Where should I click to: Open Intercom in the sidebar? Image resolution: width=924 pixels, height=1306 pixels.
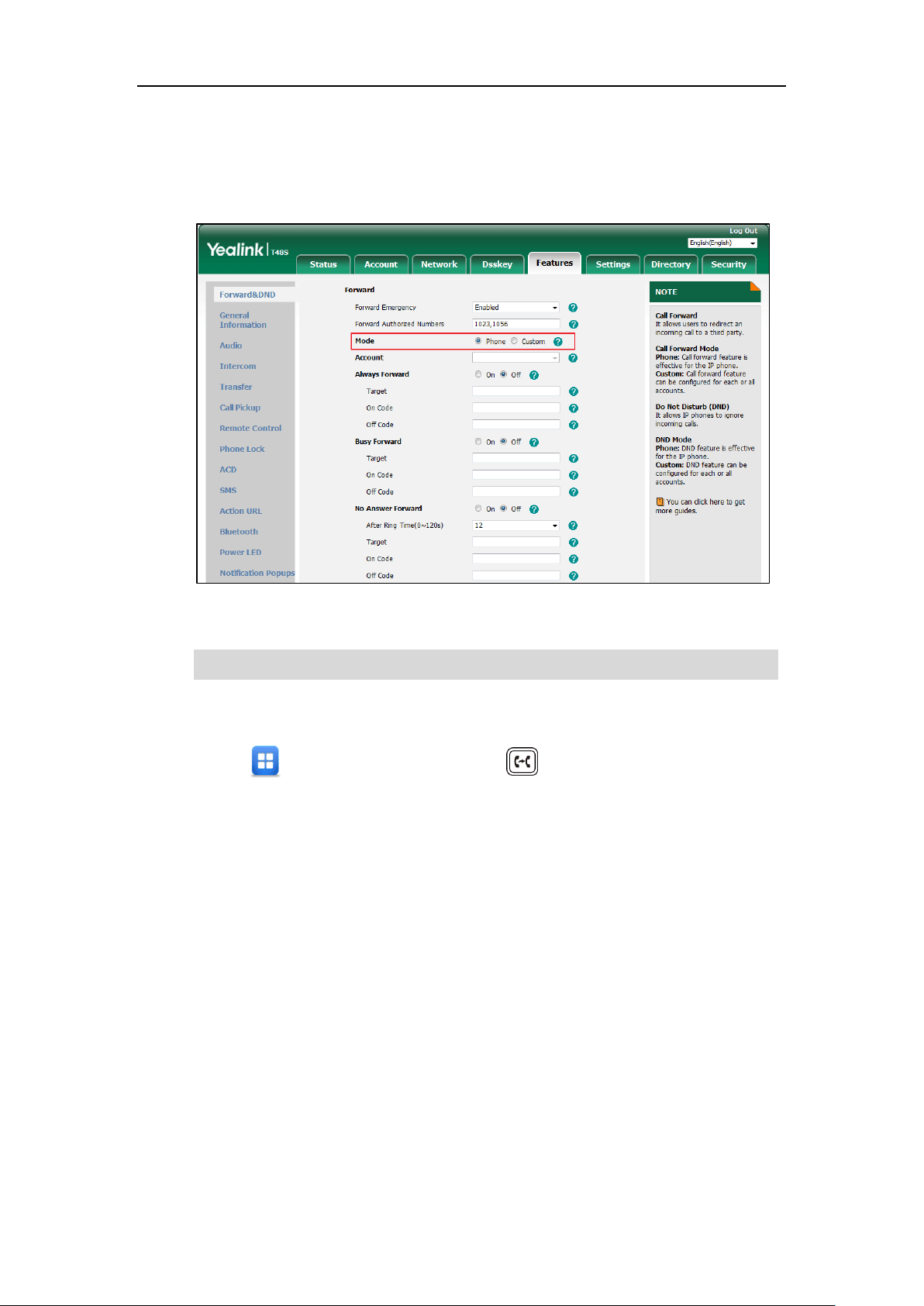click(237, 367)
